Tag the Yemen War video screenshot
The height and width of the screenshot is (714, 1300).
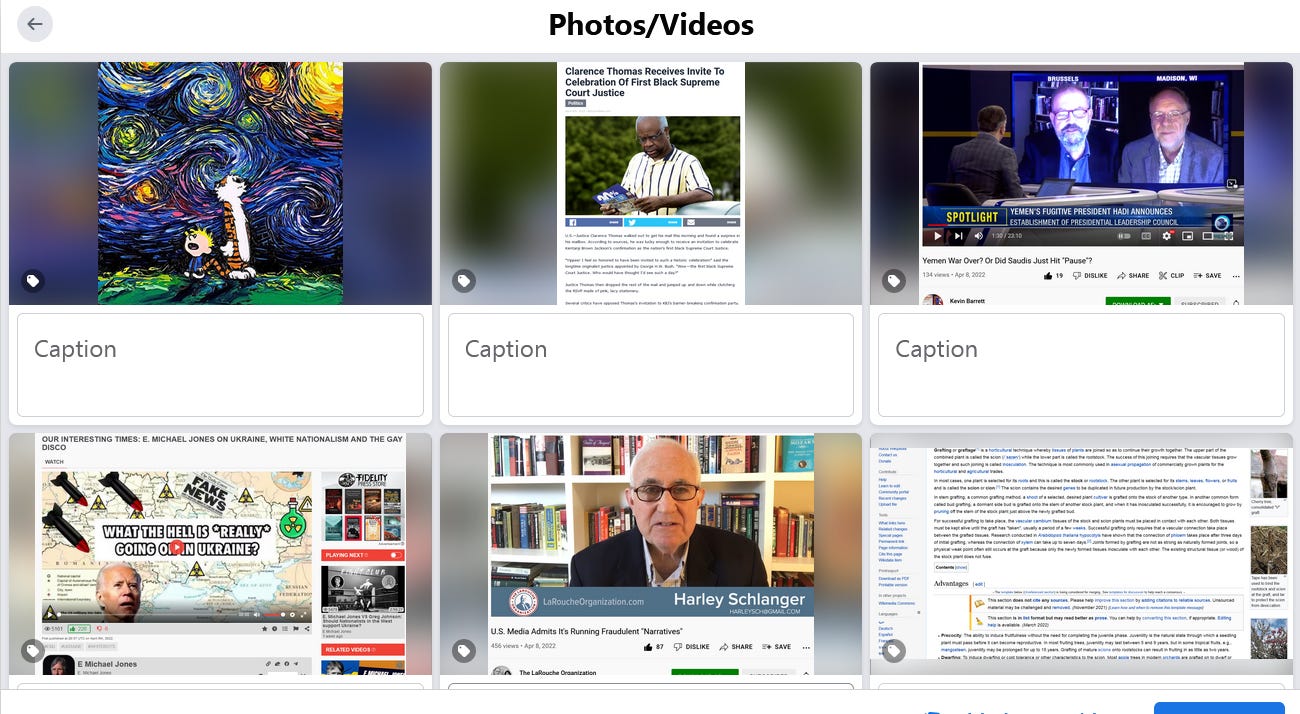coord(894,281)
